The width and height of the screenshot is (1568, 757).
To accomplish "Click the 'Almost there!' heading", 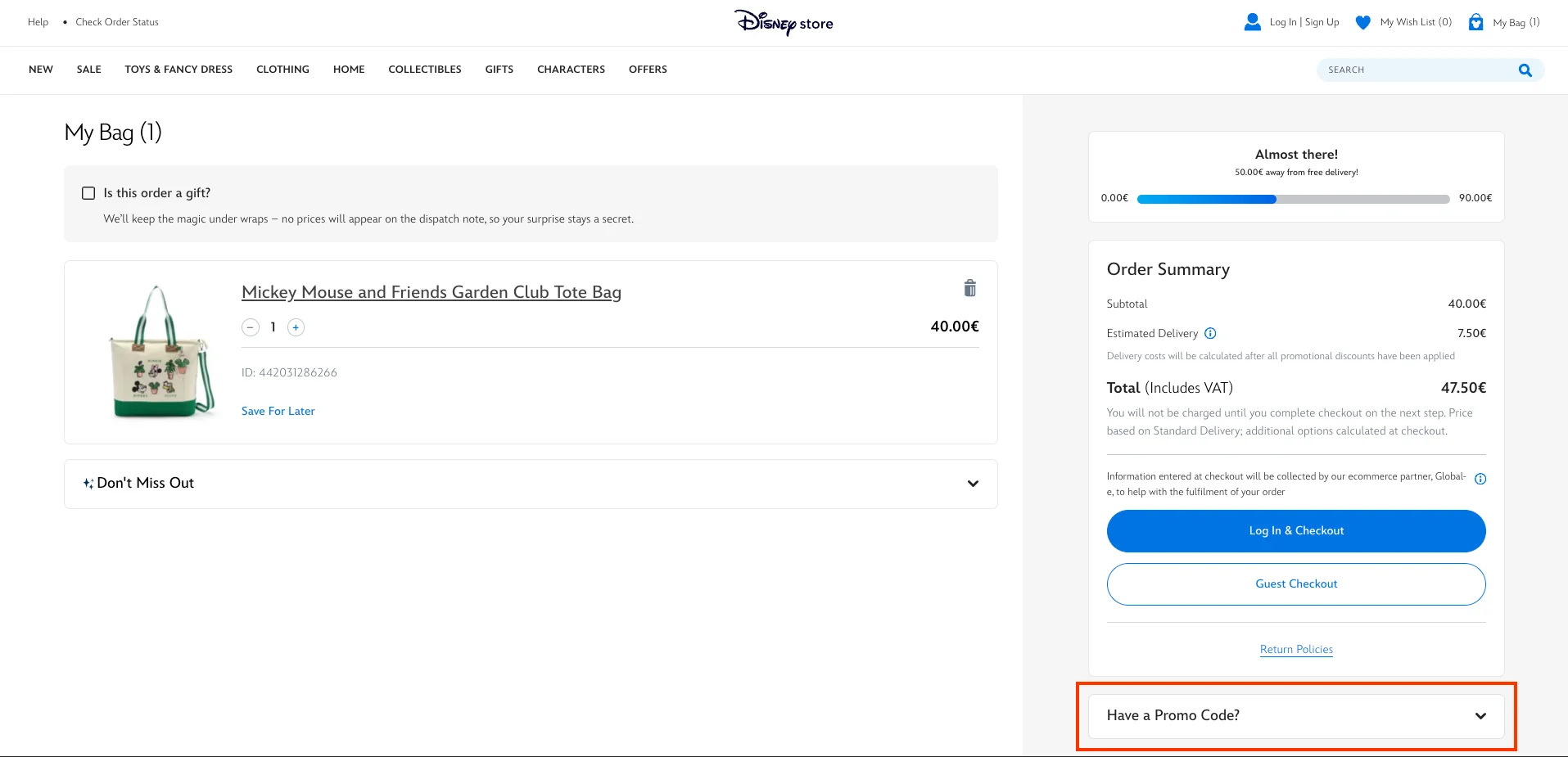I will point(1296,155).
